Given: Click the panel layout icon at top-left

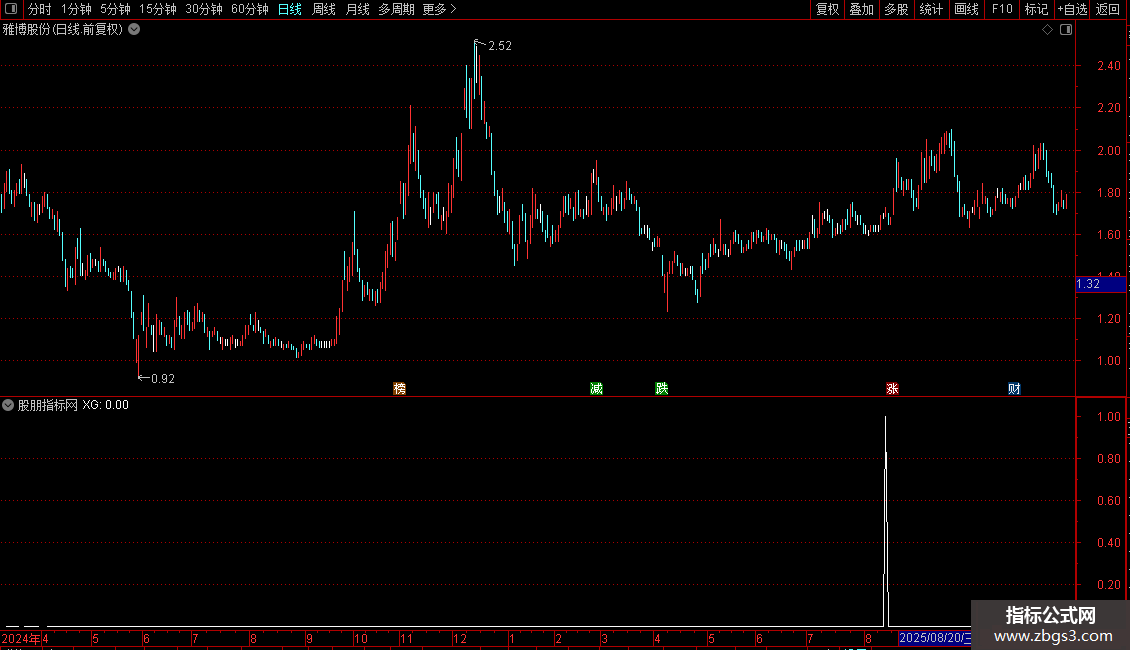Looking at the screenshot, I should click(11, 9).
